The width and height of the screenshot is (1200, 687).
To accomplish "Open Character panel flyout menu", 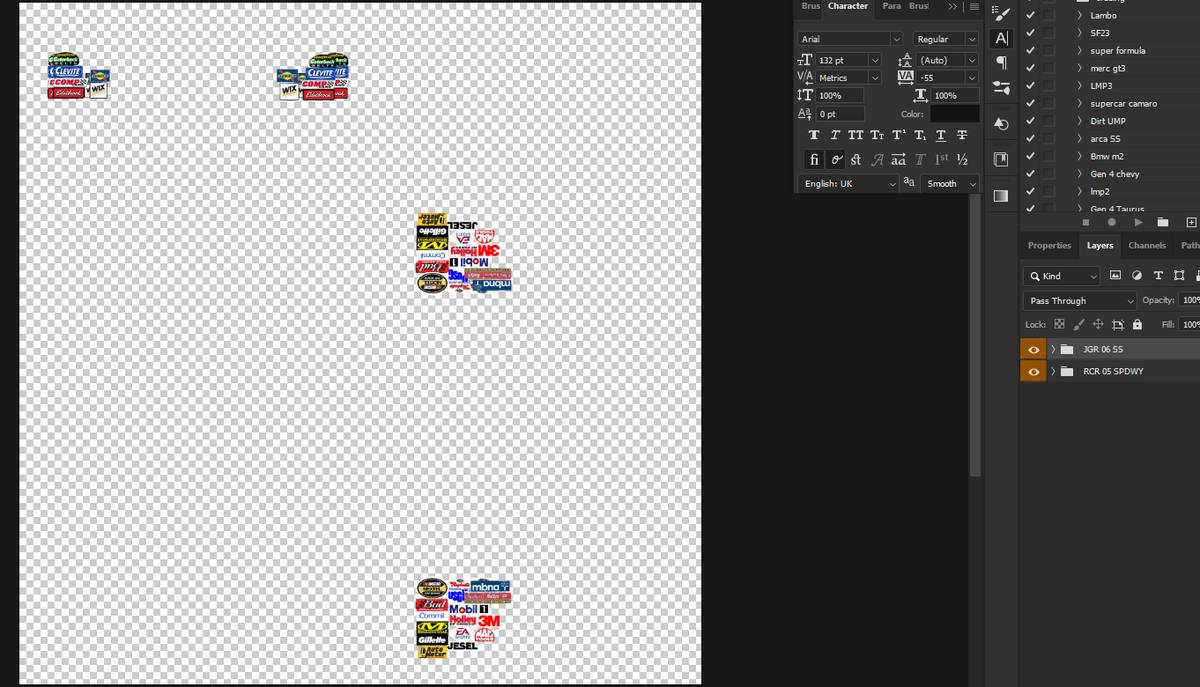I will 974,7.
